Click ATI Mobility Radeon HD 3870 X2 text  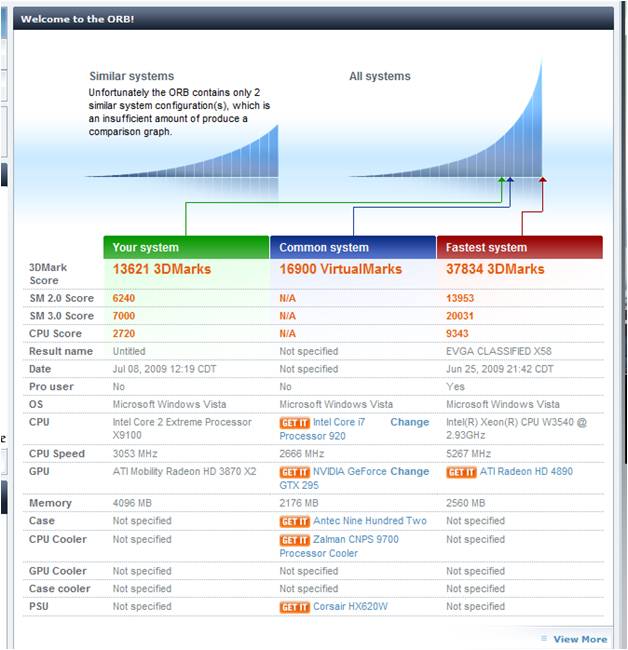184,472
